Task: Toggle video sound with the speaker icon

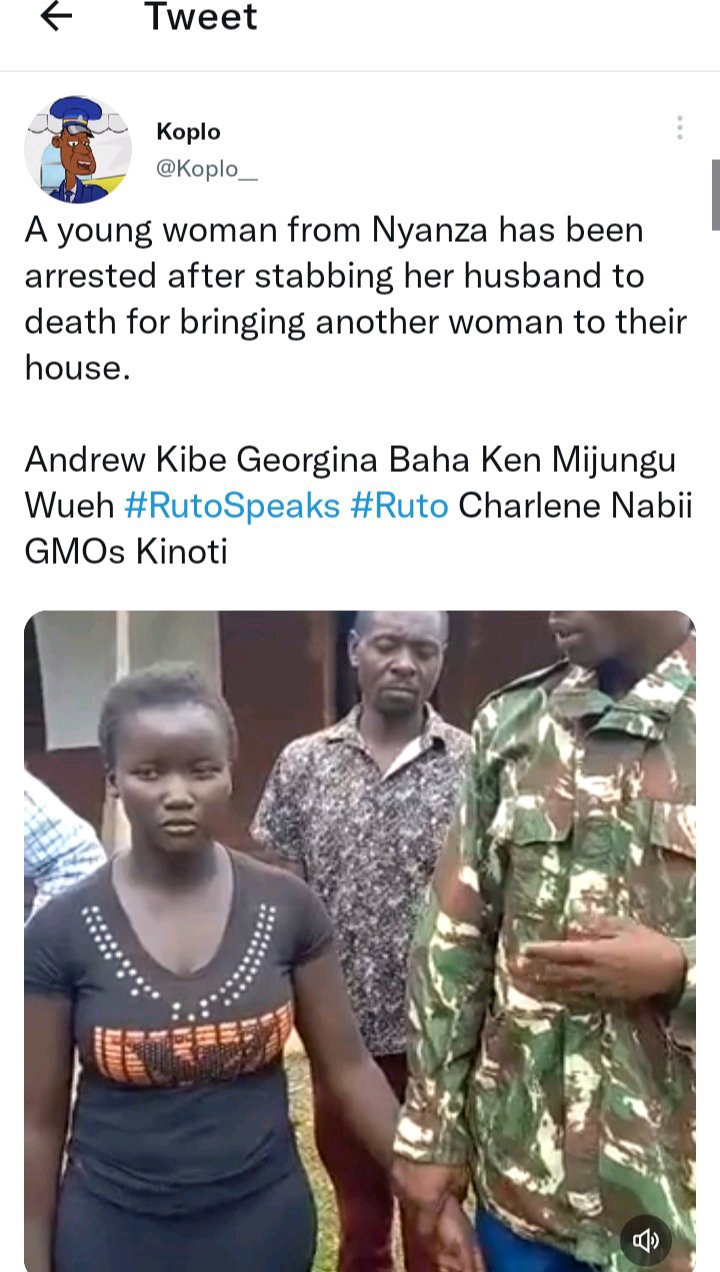Action: click(x=646, y=1241)
